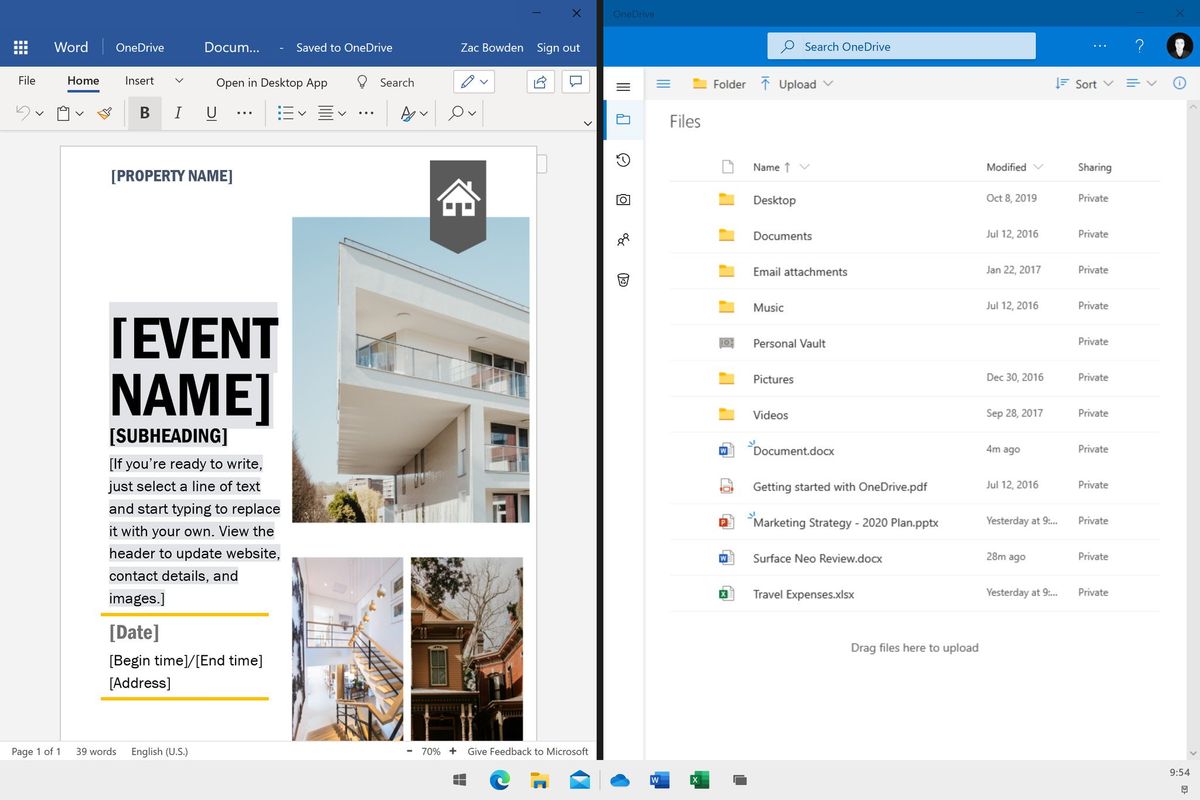Select the Format Painter brush
Image resolution: width=1200 pixels, height=800 pixels.
[105, 113]
